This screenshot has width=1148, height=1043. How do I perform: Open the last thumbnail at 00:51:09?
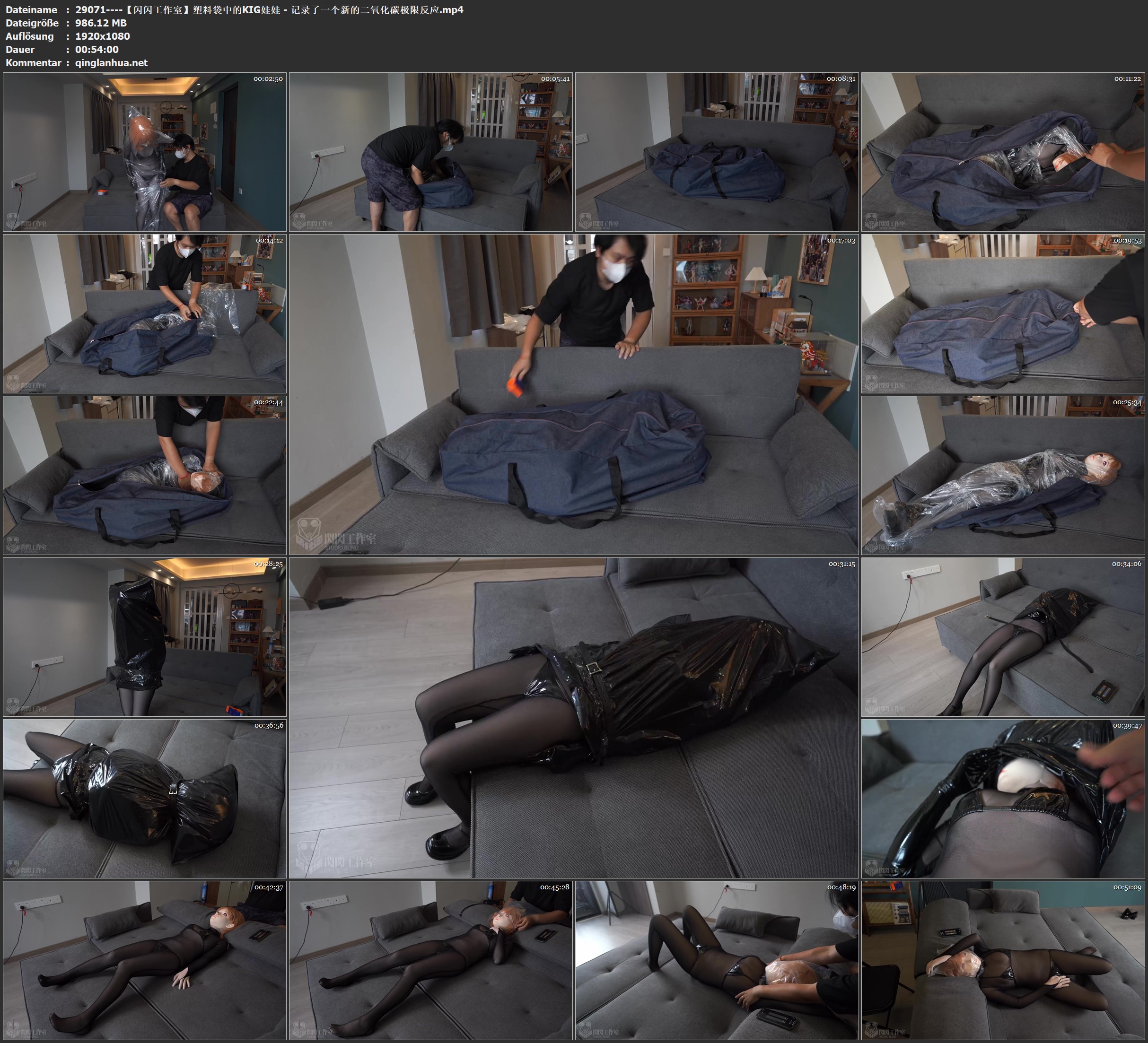tap(1003, 960)
